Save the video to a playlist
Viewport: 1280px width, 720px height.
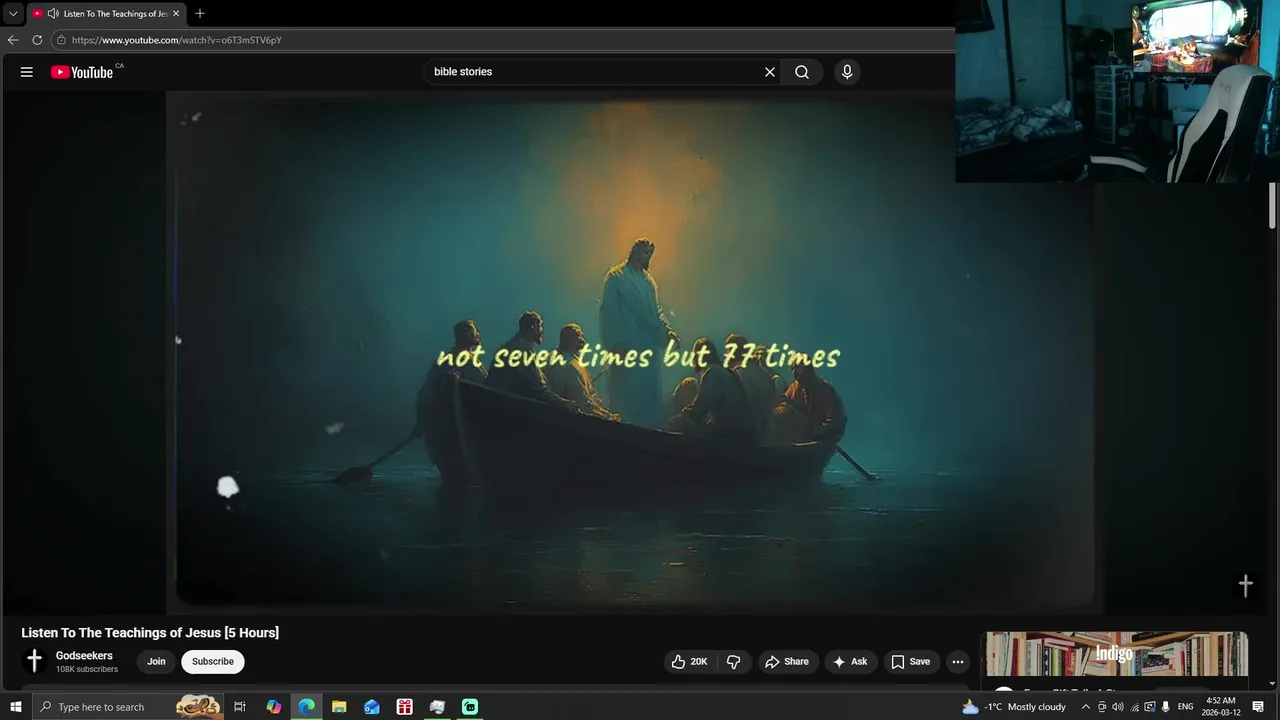[x=911, y=662]
